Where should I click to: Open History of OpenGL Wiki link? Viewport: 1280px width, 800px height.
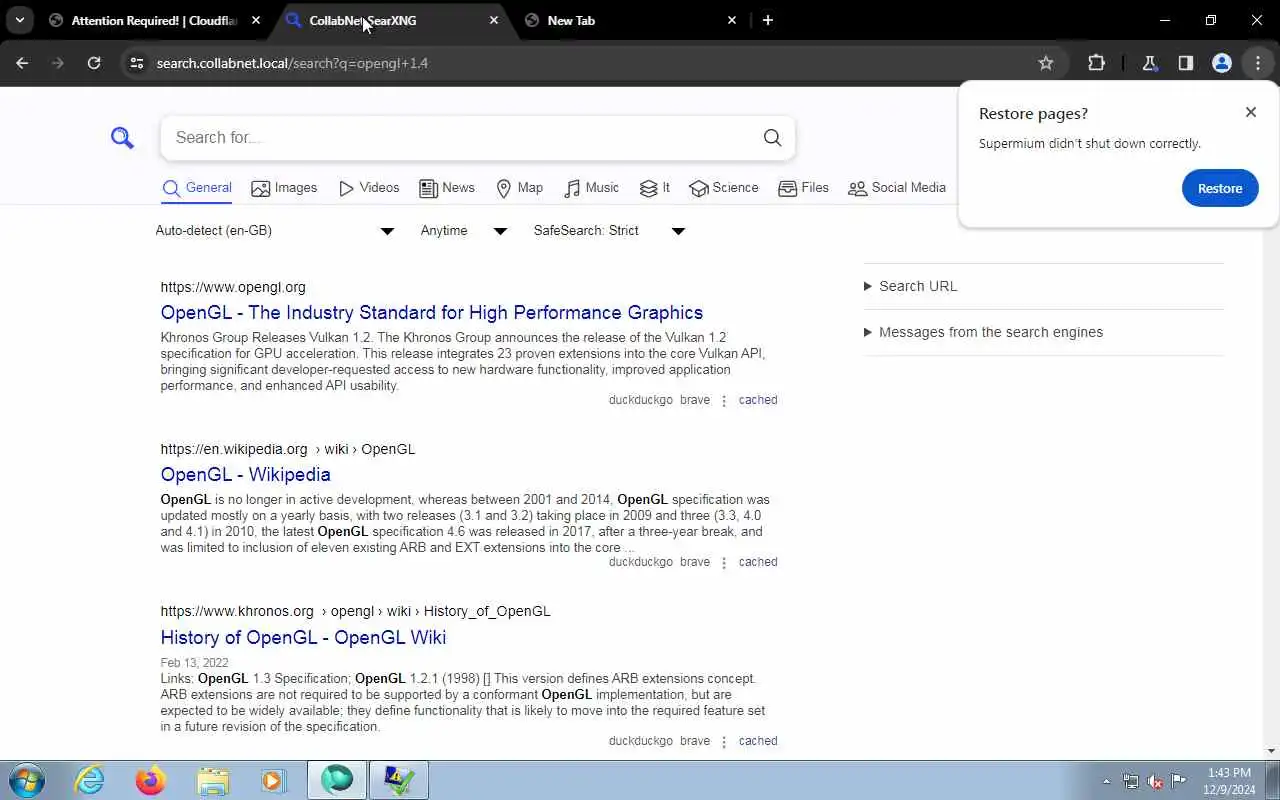click(303, 637)
